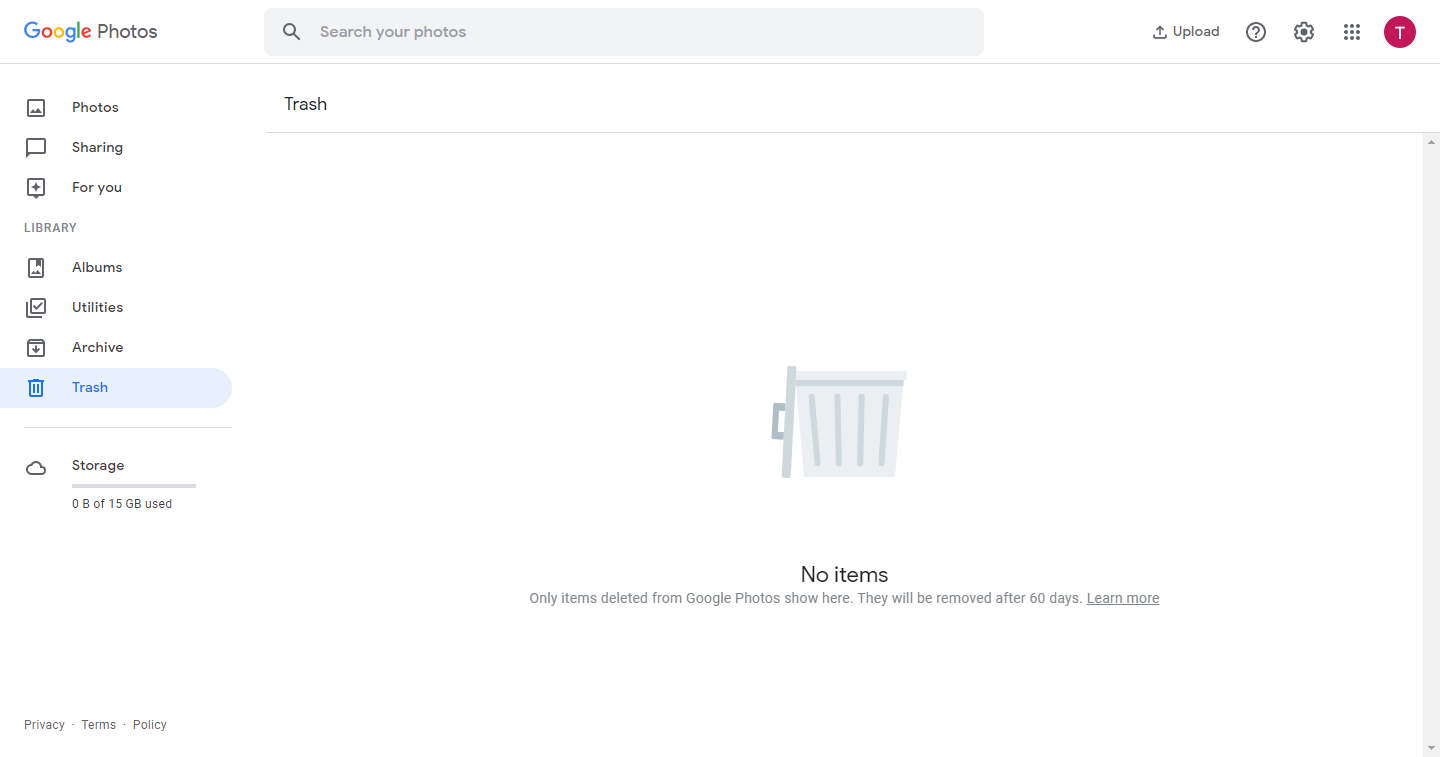Click the search magnifier icon
1440x757 pixels.
click(291, 32)
